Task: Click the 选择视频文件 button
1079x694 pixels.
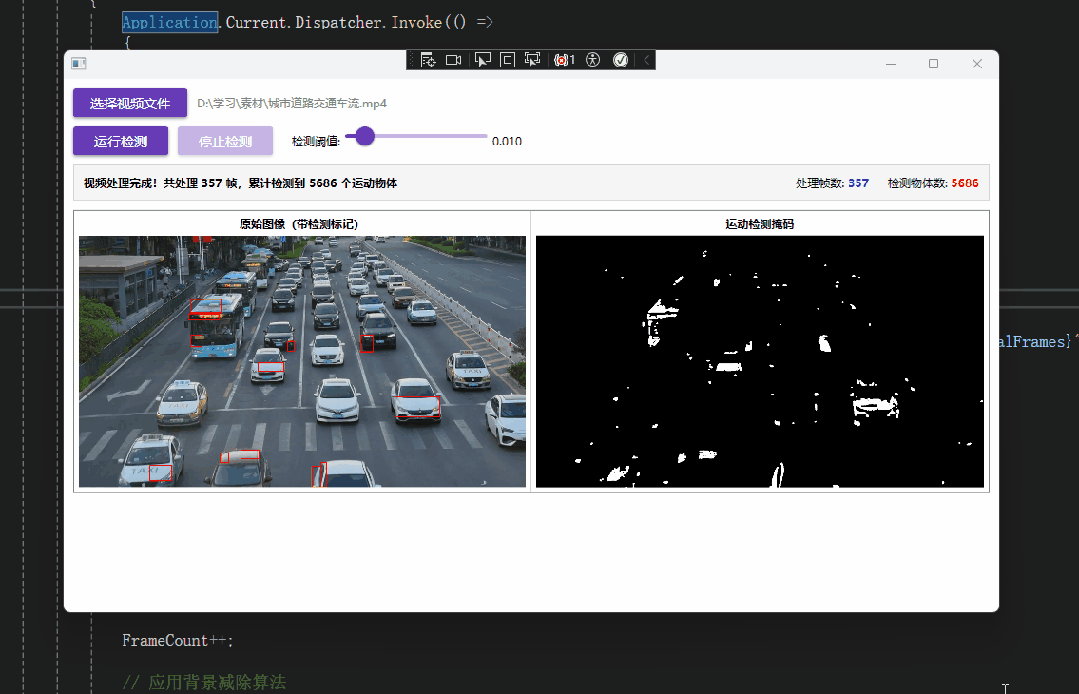Action: coord(130,103)
